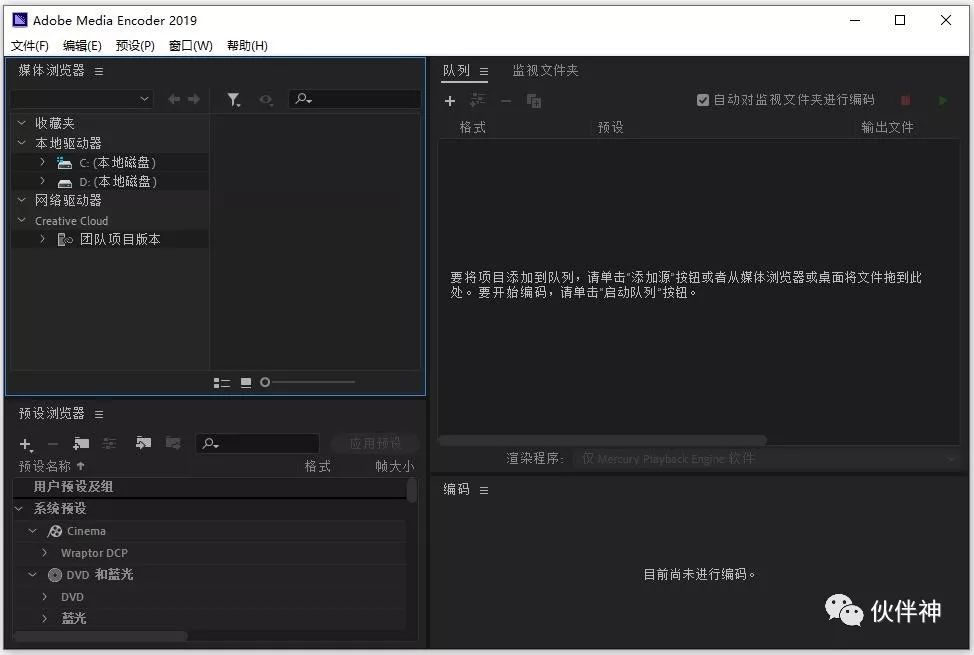Viewport: 974px width, 655px height.
Task: Open the 编码 panel menu icon
Action: tap(484, 490)
